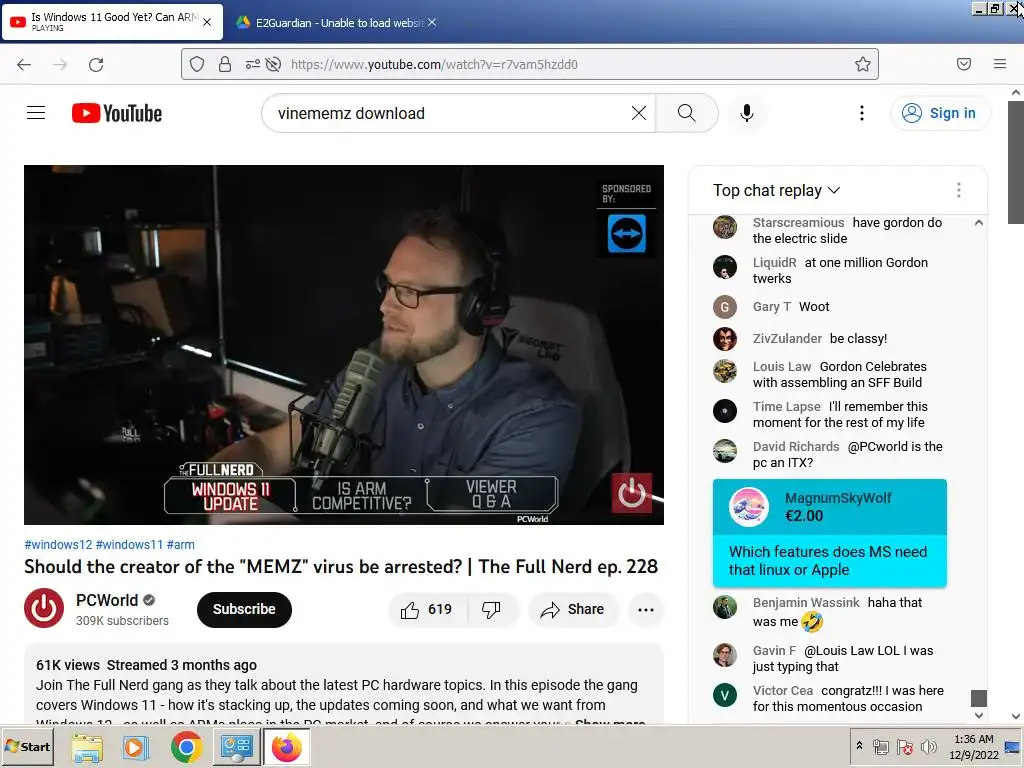Click David Richards chat author name
This screenshot has height=768, width=1024.
point(796,447)
